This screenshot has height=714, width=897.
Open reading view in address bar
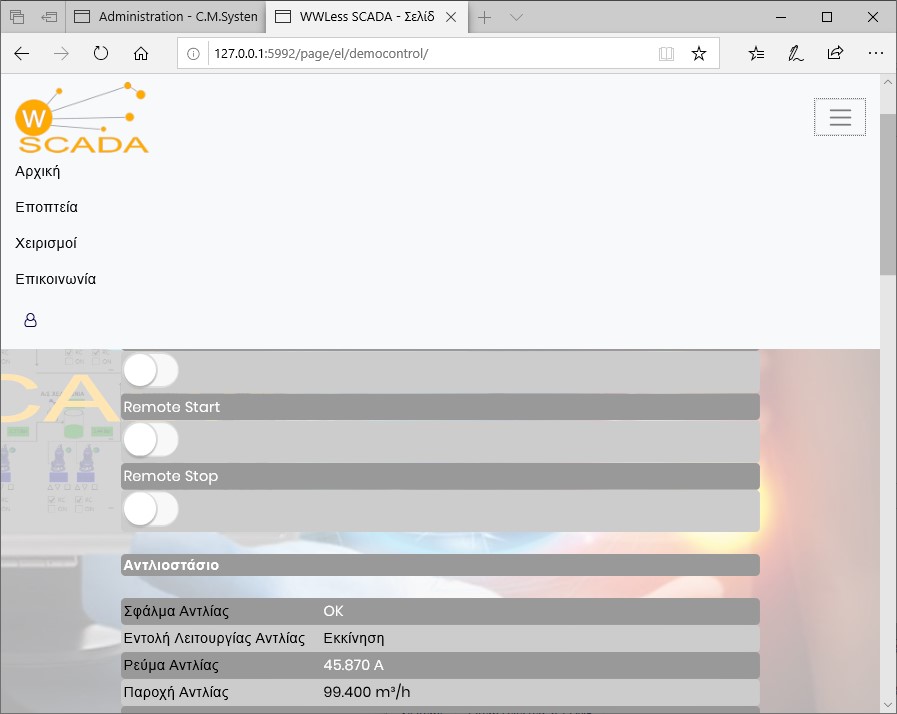(666, 54)
